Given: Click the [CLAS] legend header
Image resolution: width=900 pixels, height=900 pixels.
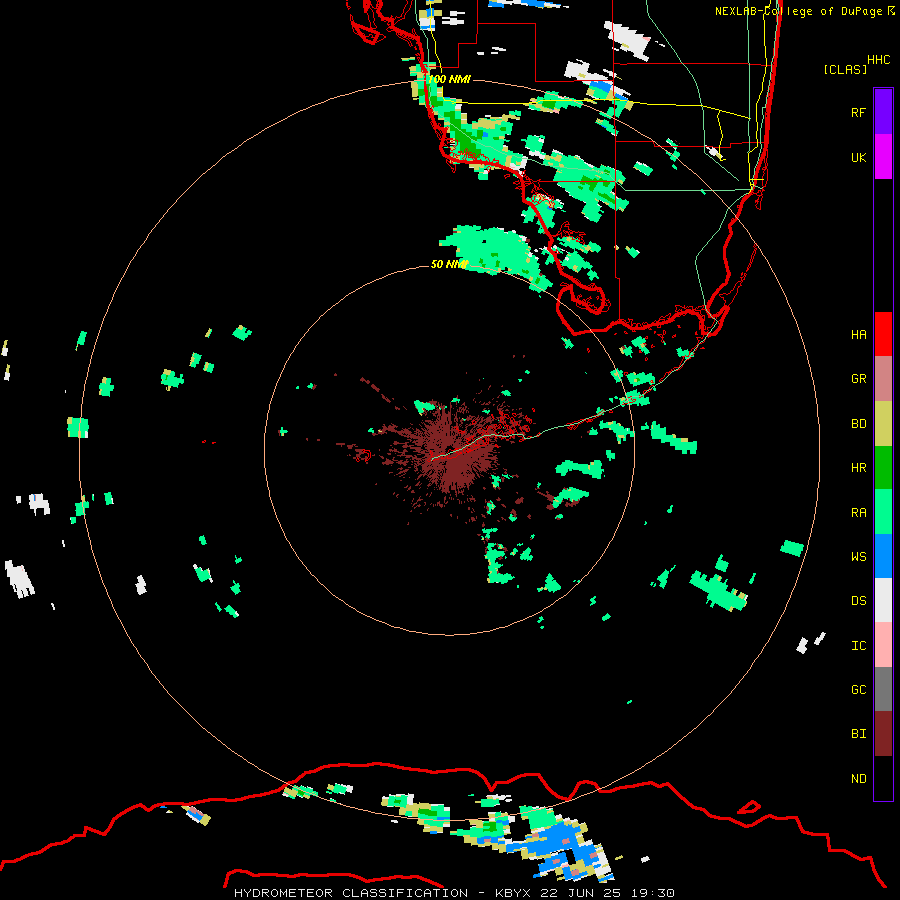Looking at the screenshot, I should tap(845, 69).
